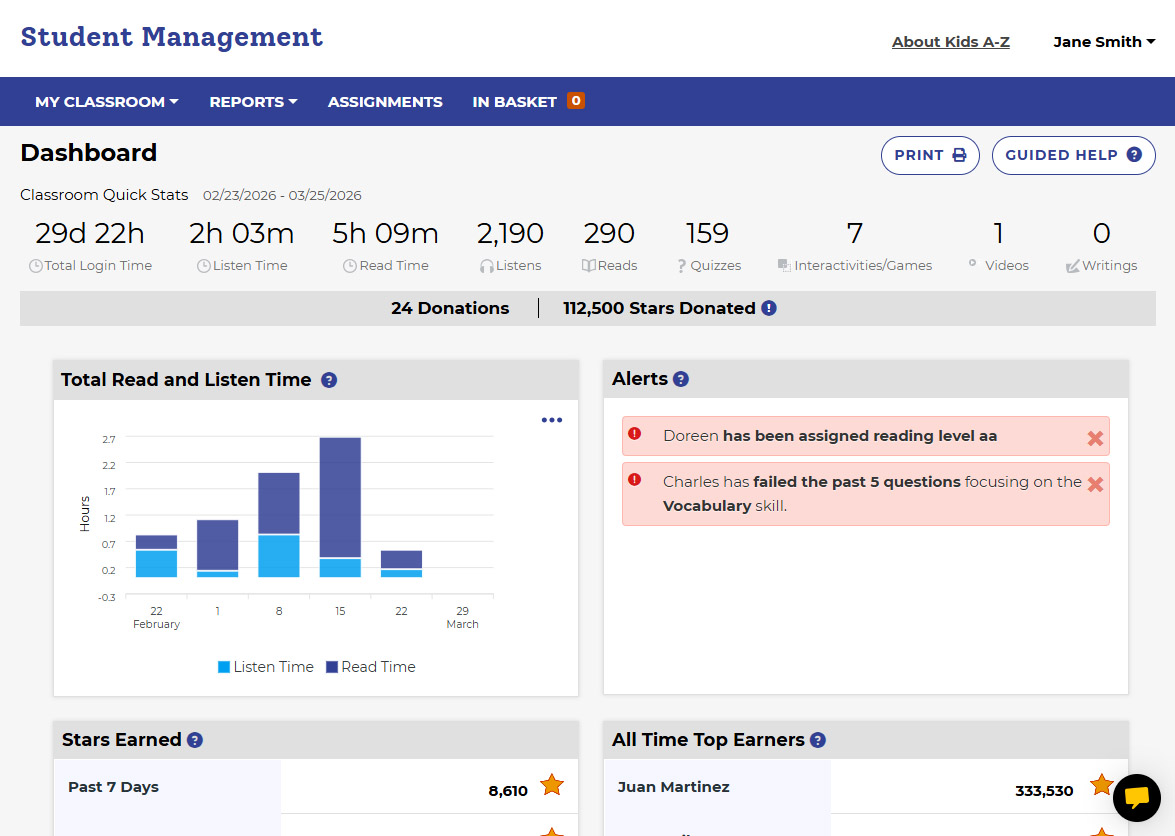Open the chart three-dots options menu

552,420
